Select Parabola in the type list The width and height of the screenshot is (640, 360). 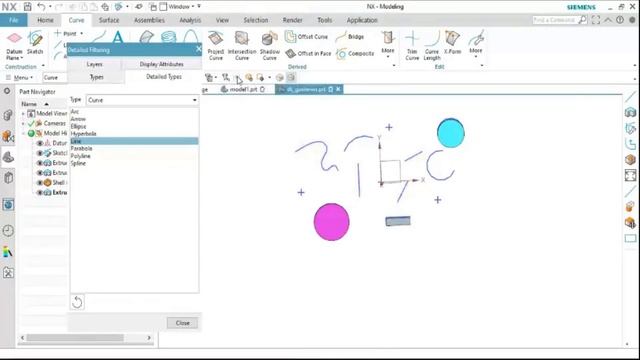[x=134, y=149]
